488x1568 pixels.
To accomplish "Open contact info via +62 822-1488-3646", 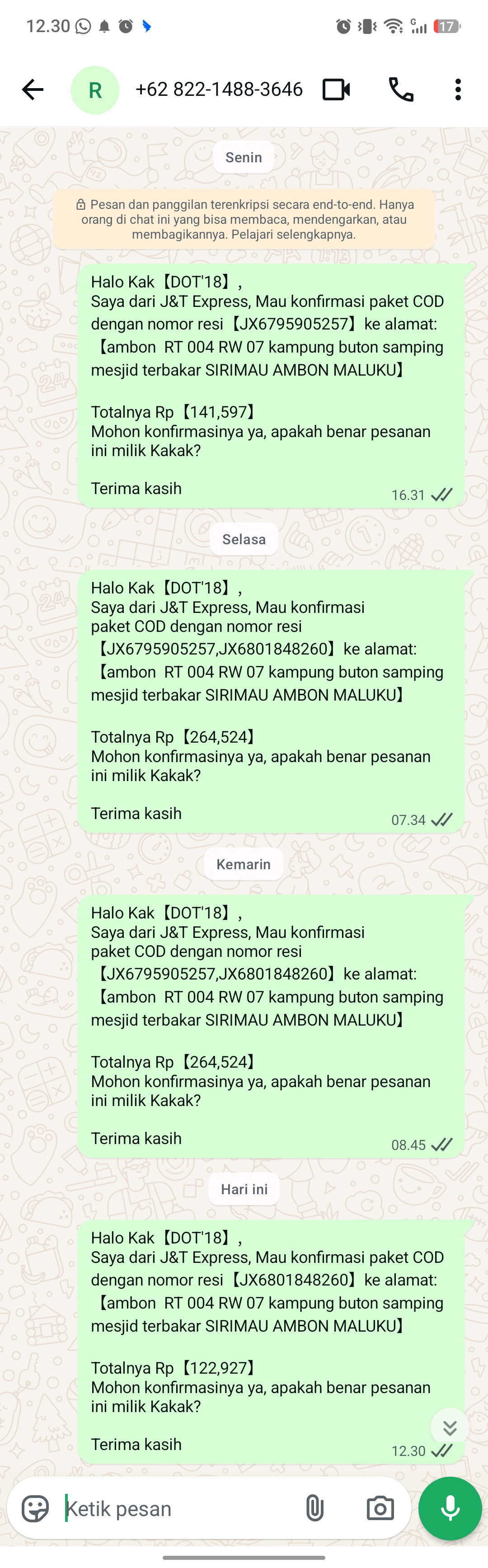I will [x=219, y=89].
